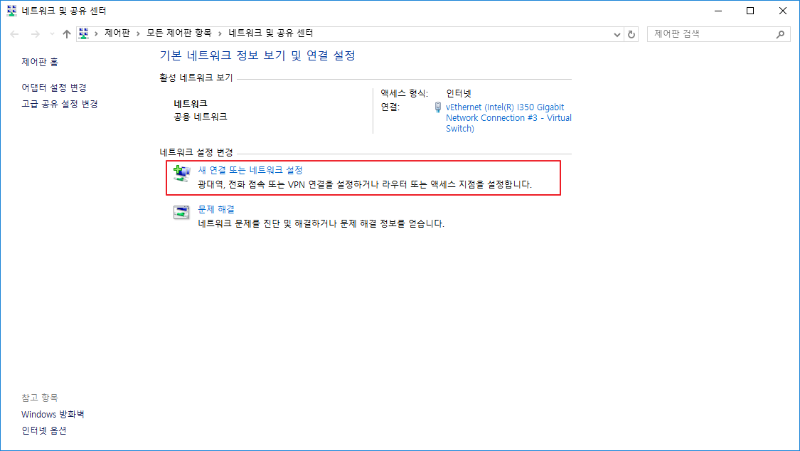This screenshot has width=800, height=451.
Task: Click the window title bar network icon
Action: [x=11, y=10]
